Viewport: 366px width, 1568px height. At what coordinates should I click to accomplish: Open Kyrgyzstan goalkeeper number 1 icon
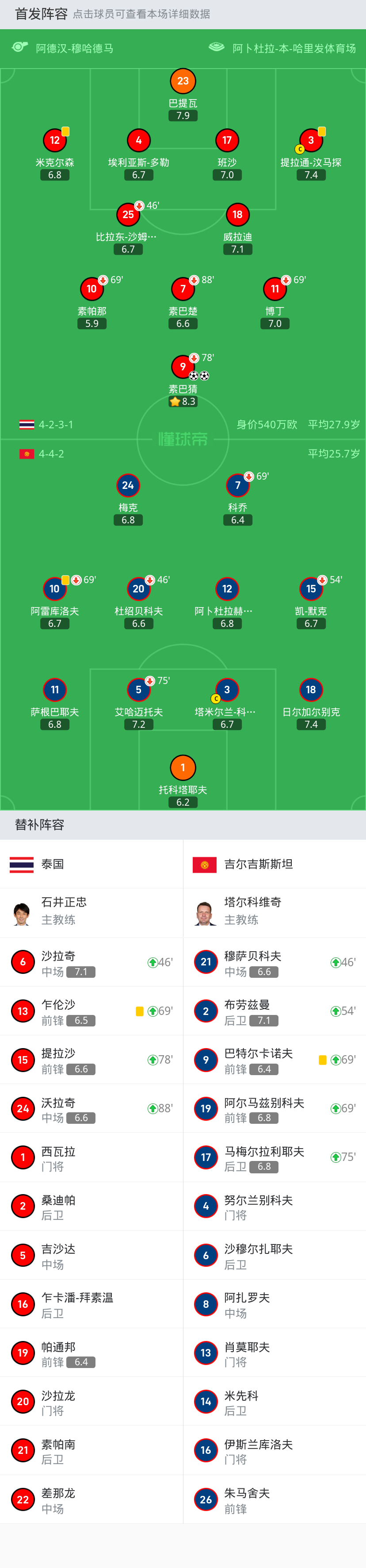point(183,768)
